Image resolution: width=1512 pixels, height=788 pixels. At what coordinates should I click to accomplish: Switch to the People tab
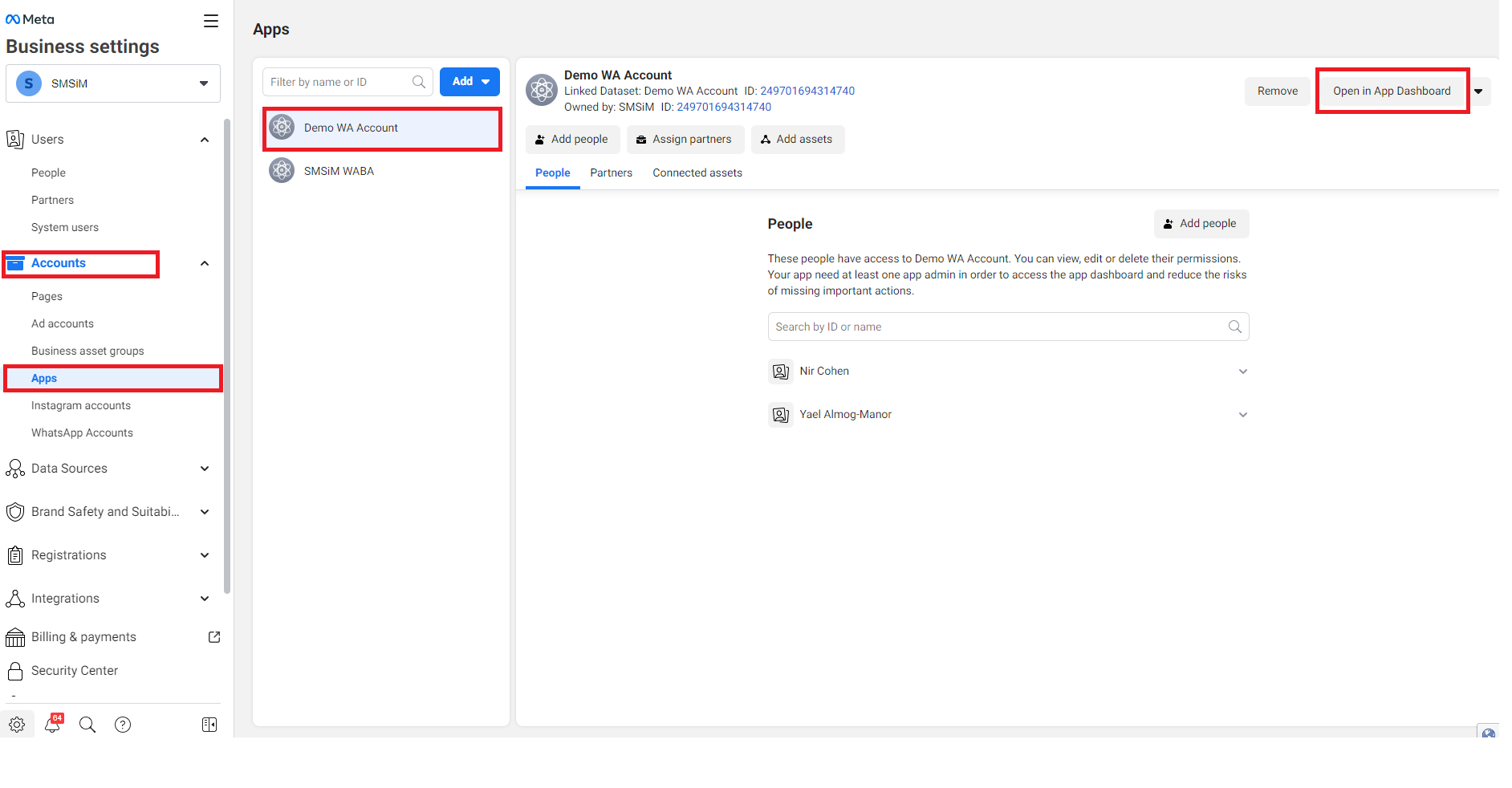click(552, 173)
